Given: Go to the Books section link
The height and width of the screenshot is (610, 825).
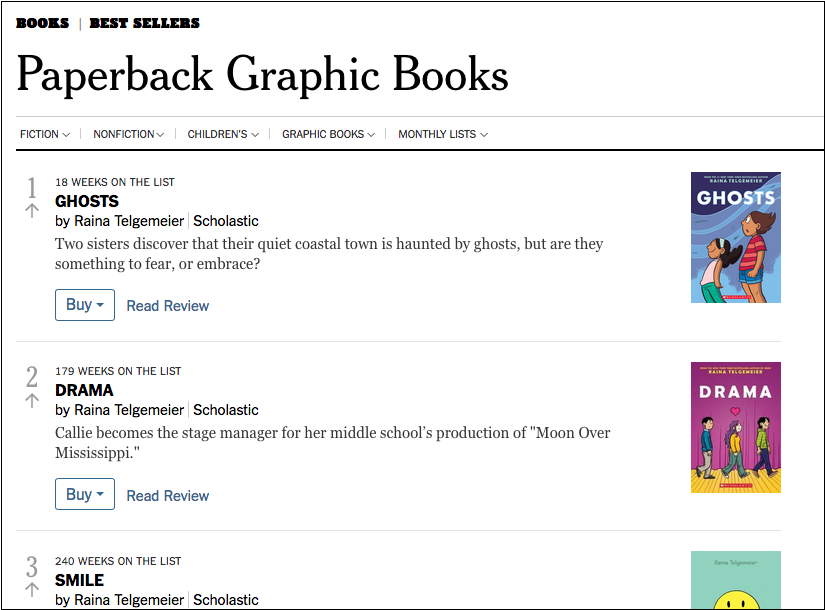Looking at the screenshot, I should 43,23.
